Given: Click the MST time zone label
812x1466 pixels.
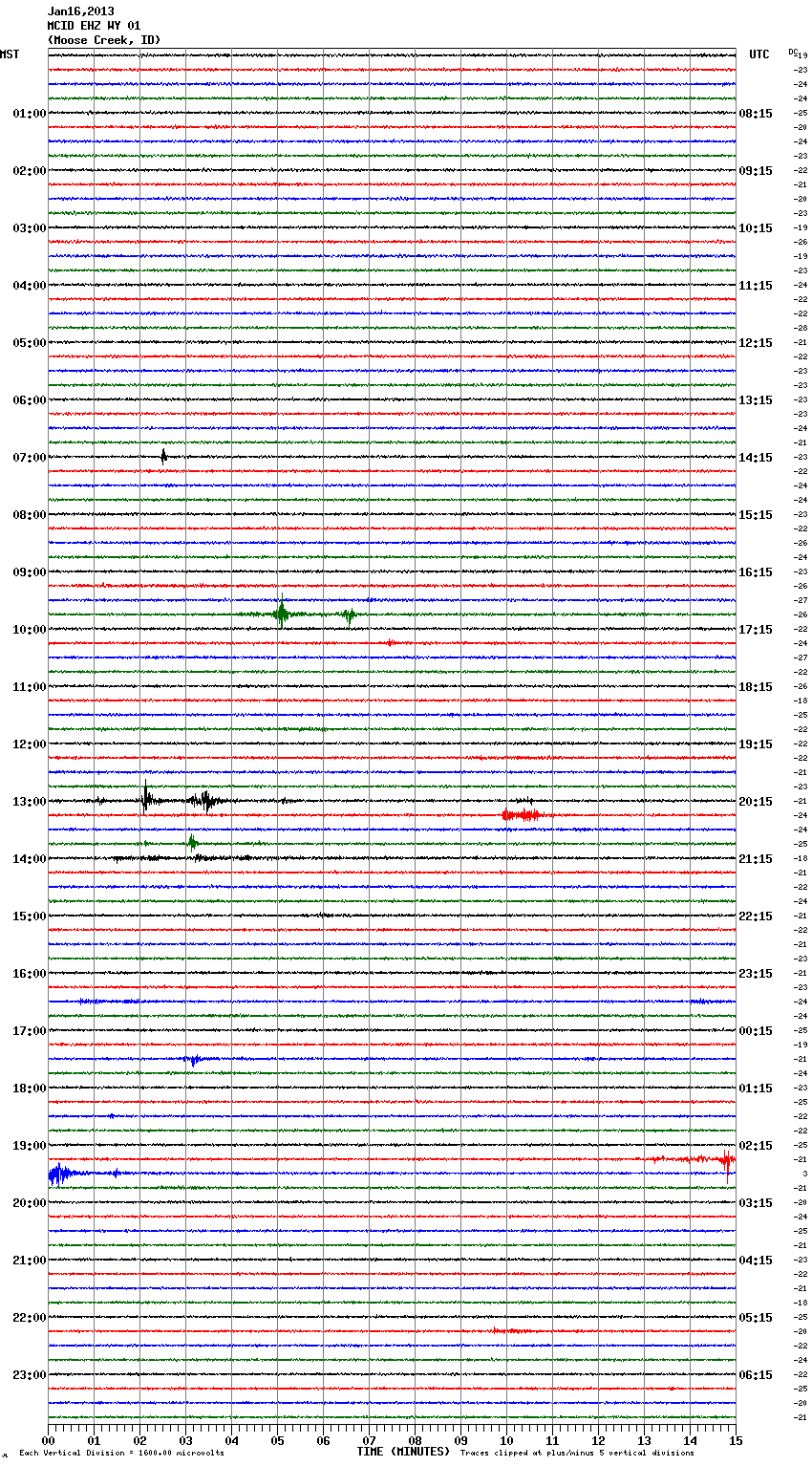Looking at the screenshot, I should (10, 54).
